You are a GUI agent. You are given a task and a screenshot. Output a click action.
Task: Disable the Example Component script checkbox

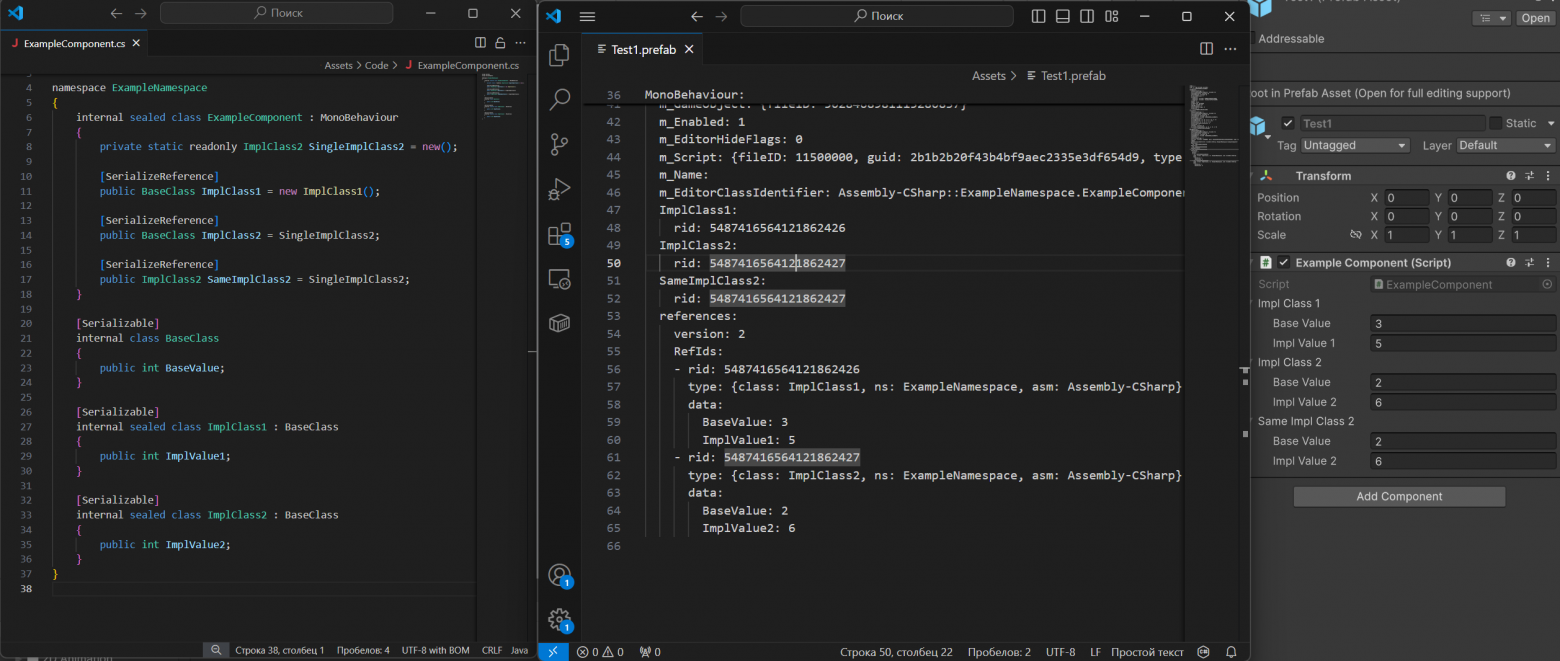coord(1283,263)
